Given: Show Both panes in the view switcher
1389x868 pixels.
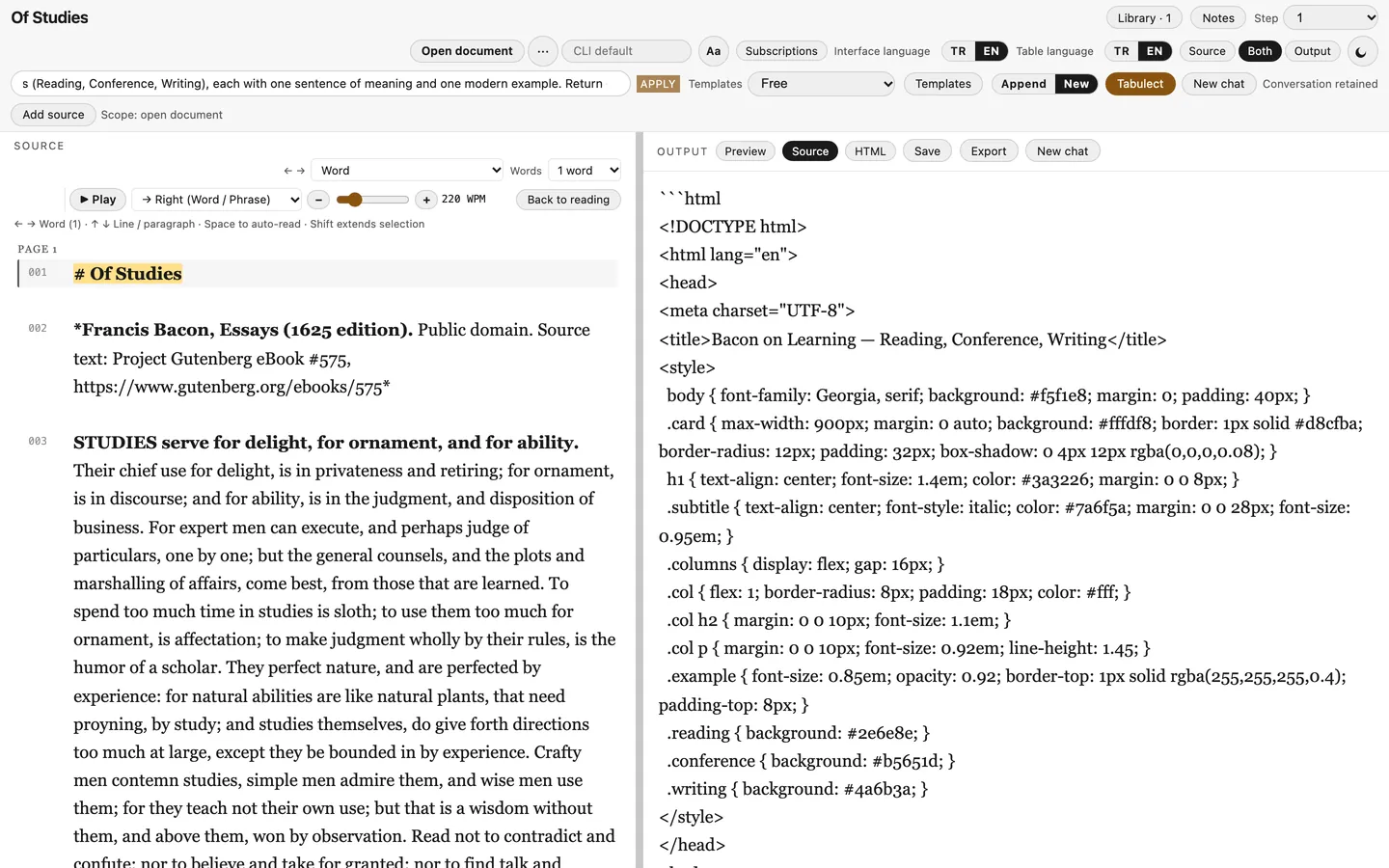Looking at the screenshot, I should pos(1260,51).
